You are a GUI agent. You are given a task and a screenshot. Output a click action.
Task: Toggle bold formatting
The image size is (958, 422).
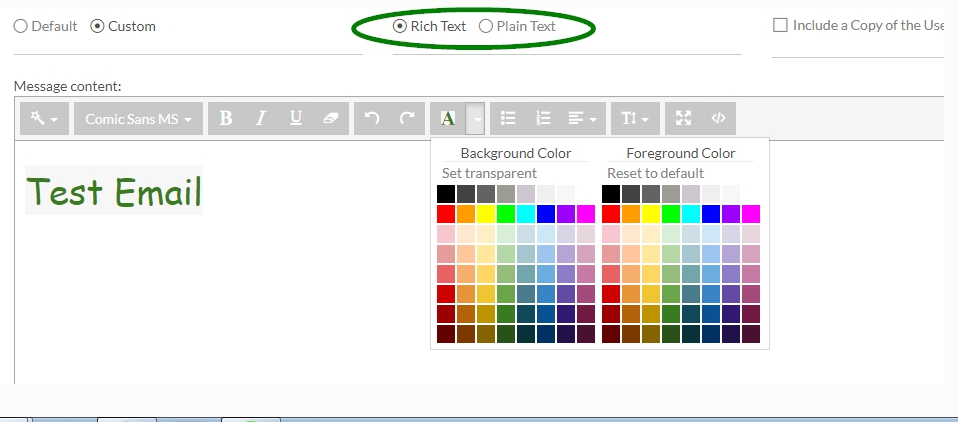tap(226, 118)
